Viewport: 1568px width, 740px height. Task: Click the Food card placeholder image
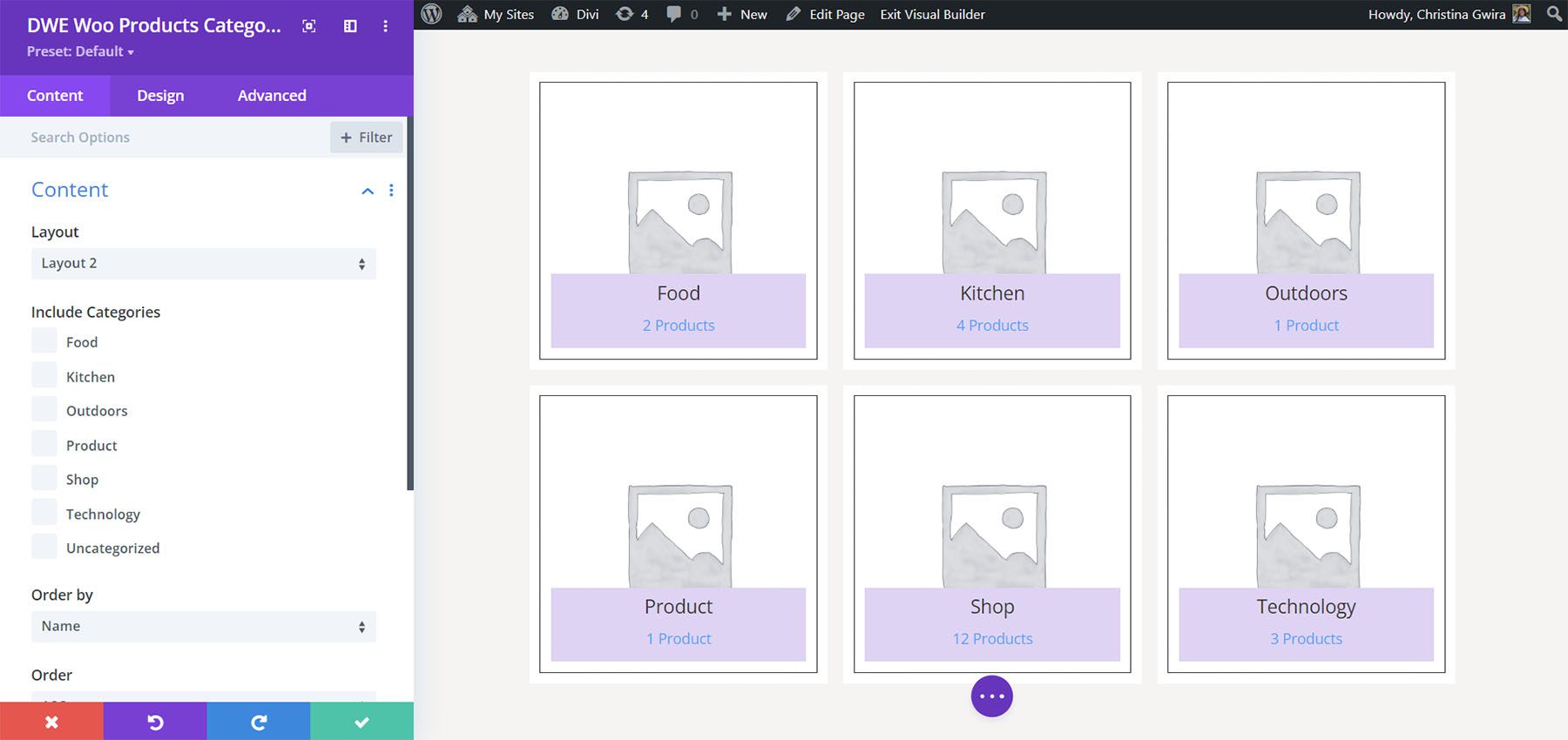[x=679, y=223]
